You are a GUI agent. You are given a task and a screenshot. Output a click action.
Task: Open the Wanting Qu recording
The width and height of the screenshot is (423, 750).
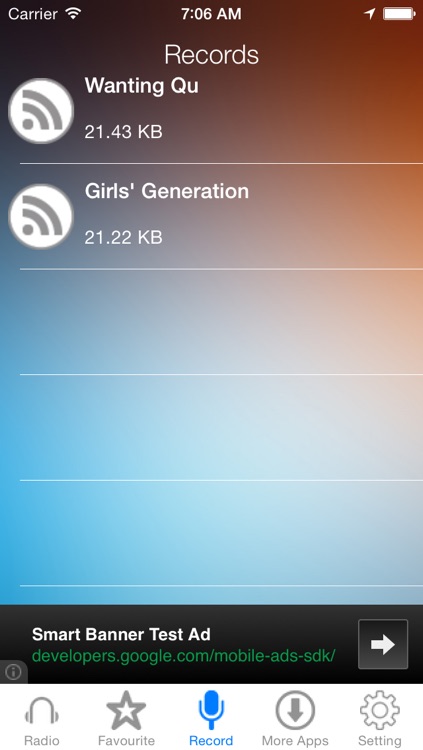point(212,111)
